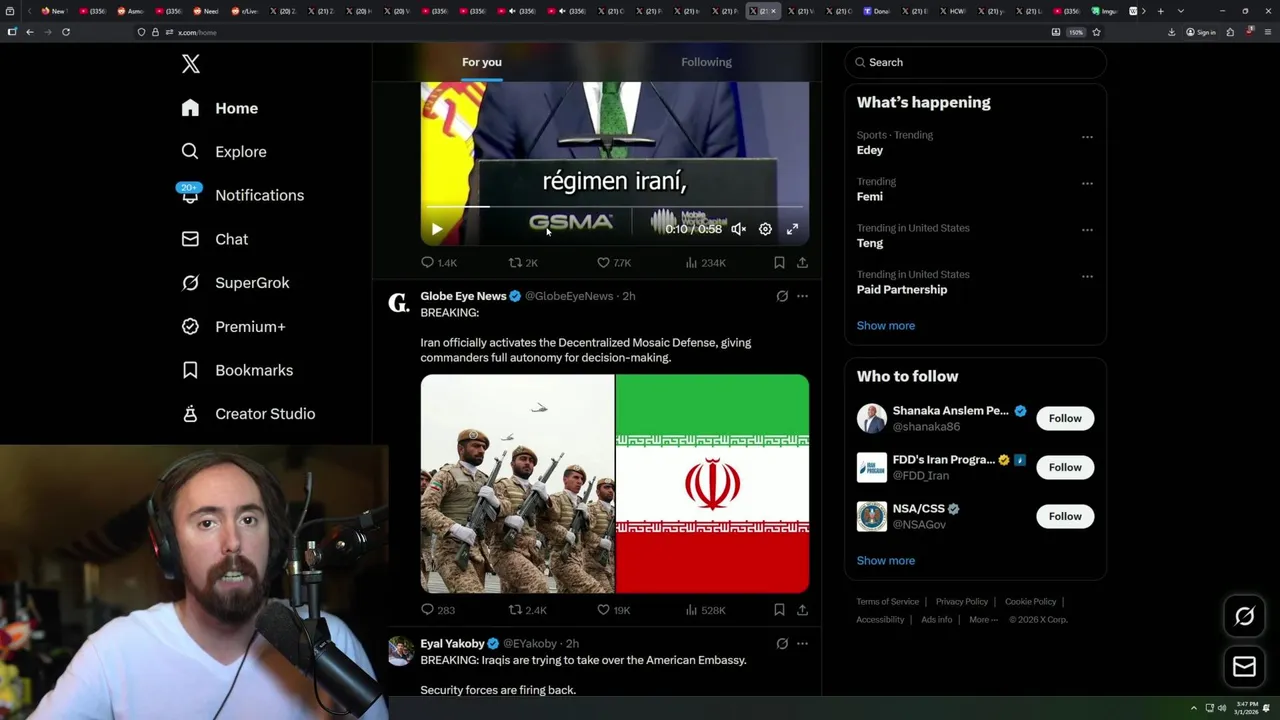Viewport: 1280px width, 720px height.
Task: Show more under Who to follow
Action: tap(886, 561)
